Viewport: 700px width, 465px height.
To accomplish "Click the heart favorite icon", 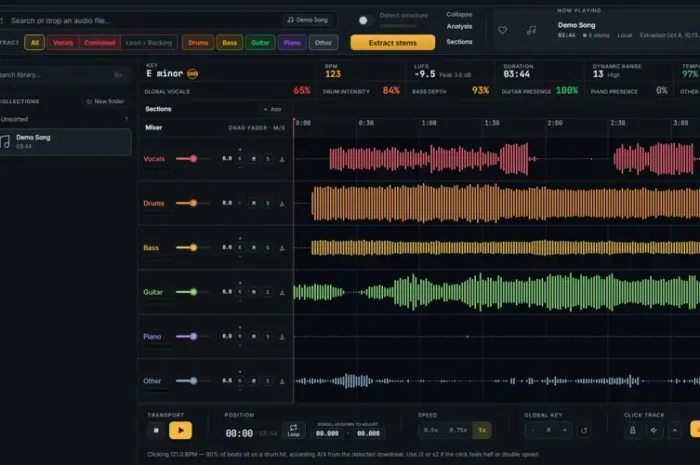I will tap(502, 30).
